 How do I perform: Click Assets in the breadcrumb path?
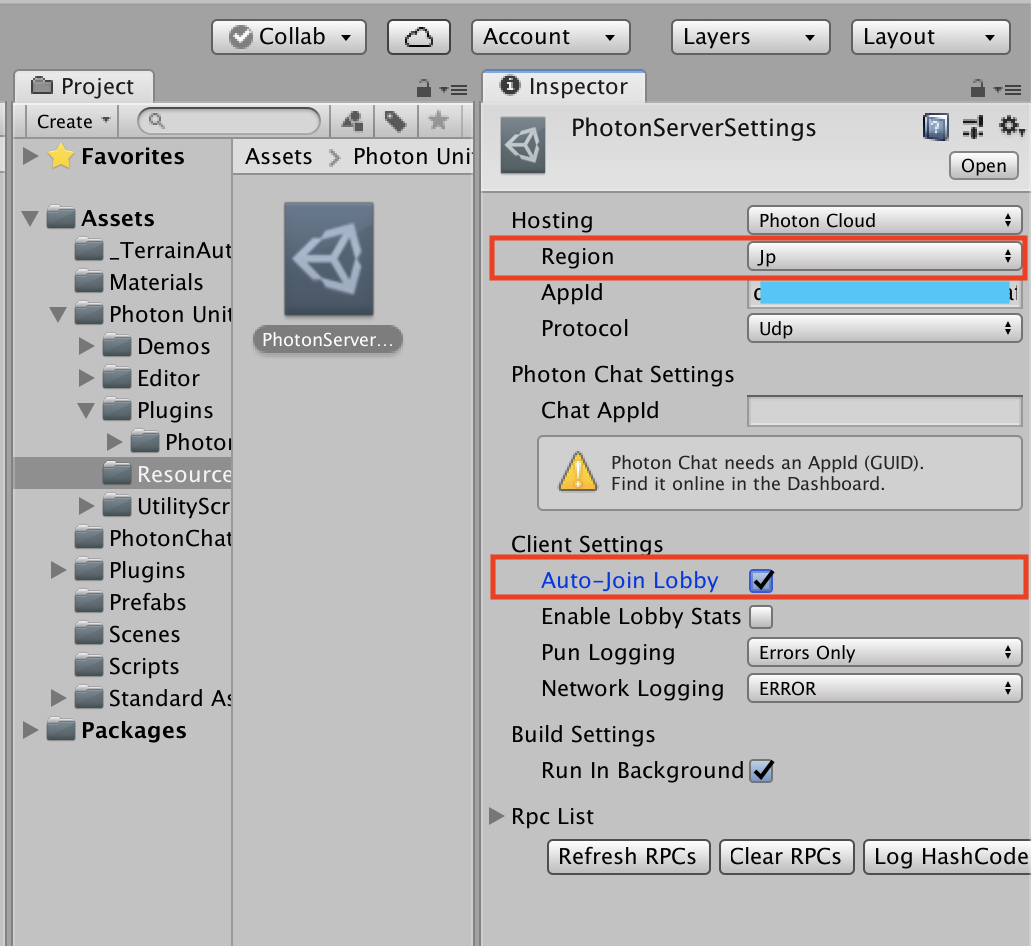click(x=279, y=156)
